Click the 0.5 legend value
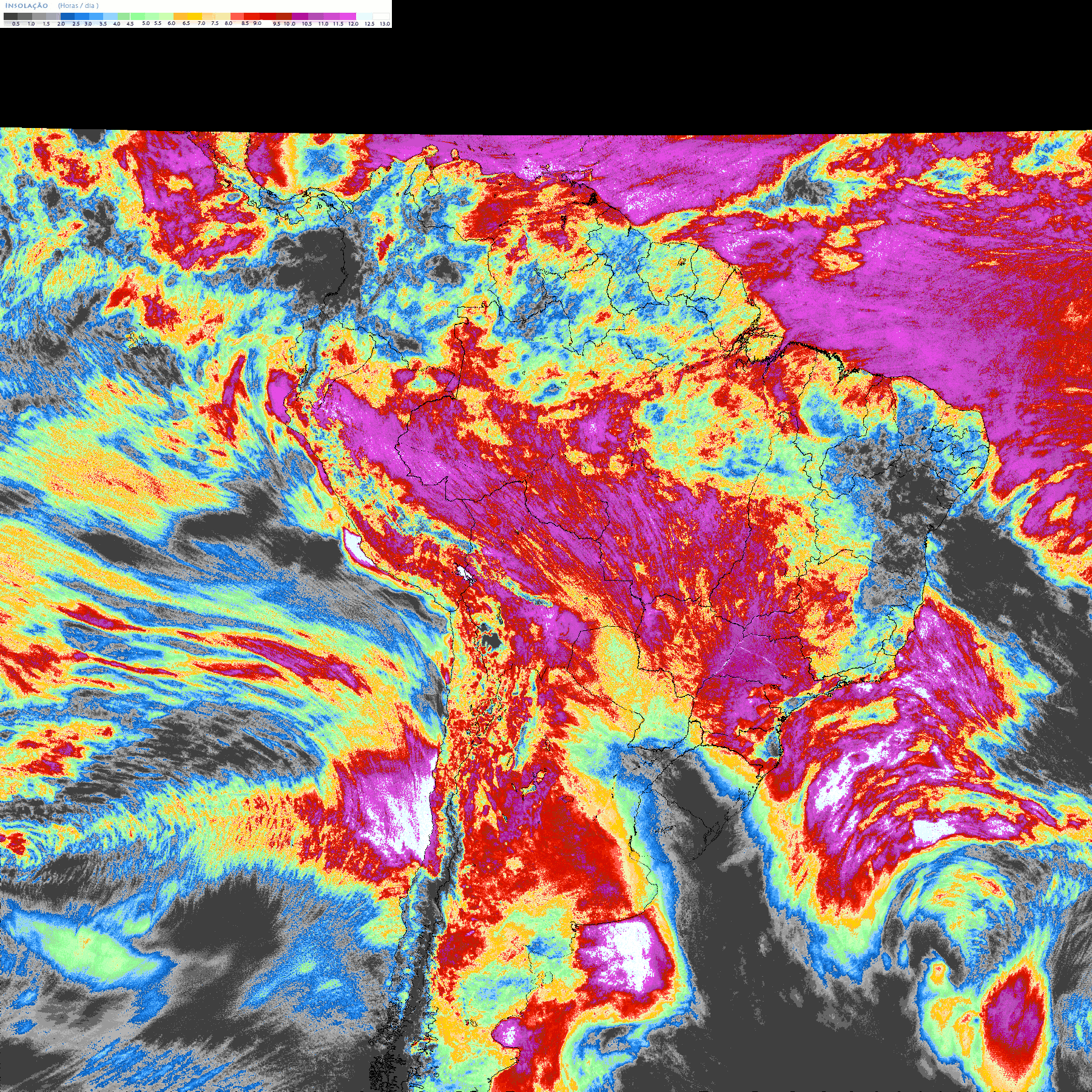The height and width of the screenshot is (1092, 1092). [16, 24]
